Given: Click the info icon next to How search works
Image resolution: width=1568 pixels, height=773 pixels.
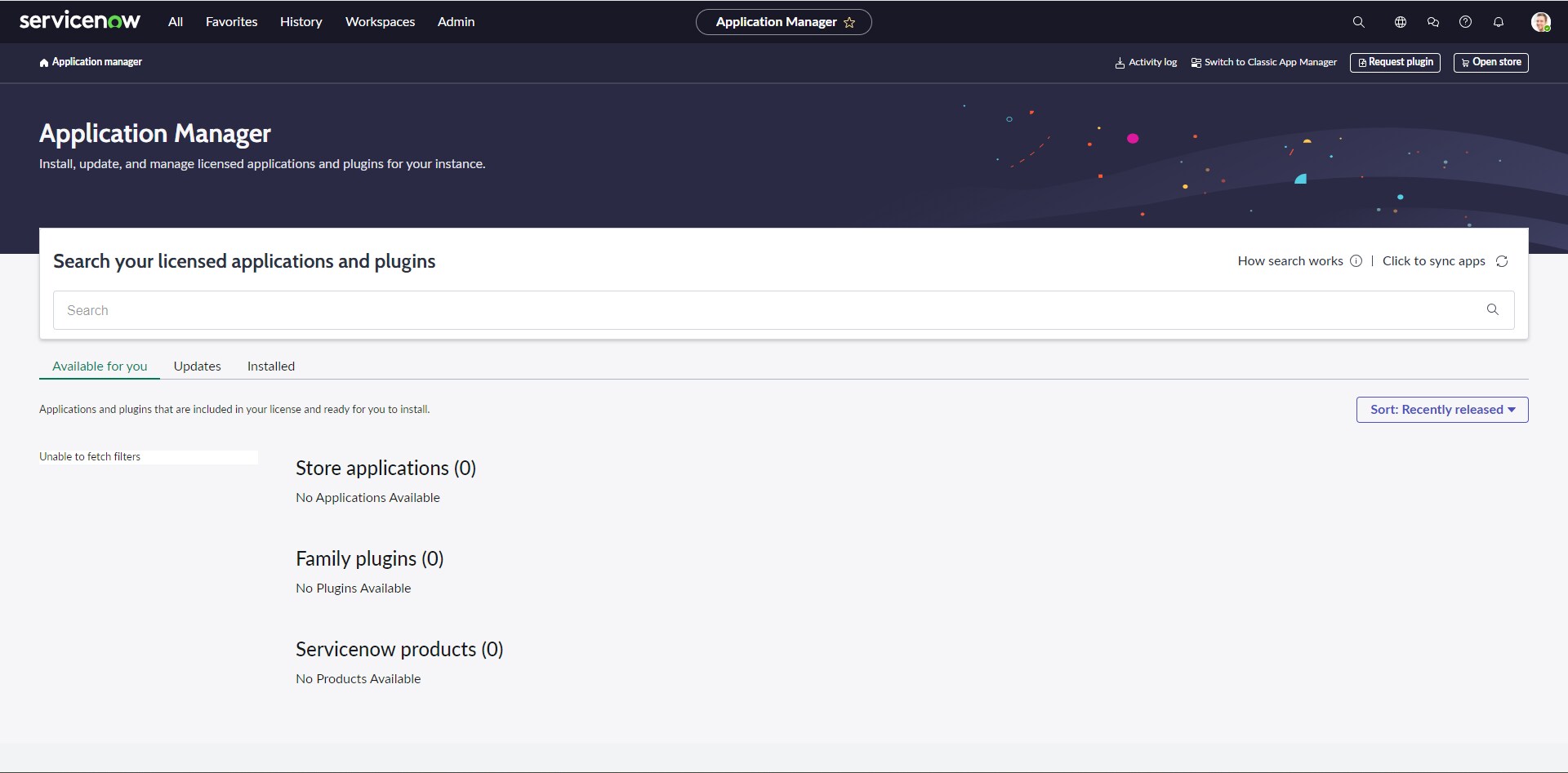Looking at the screenshot, I should [x=1356, y=261].
